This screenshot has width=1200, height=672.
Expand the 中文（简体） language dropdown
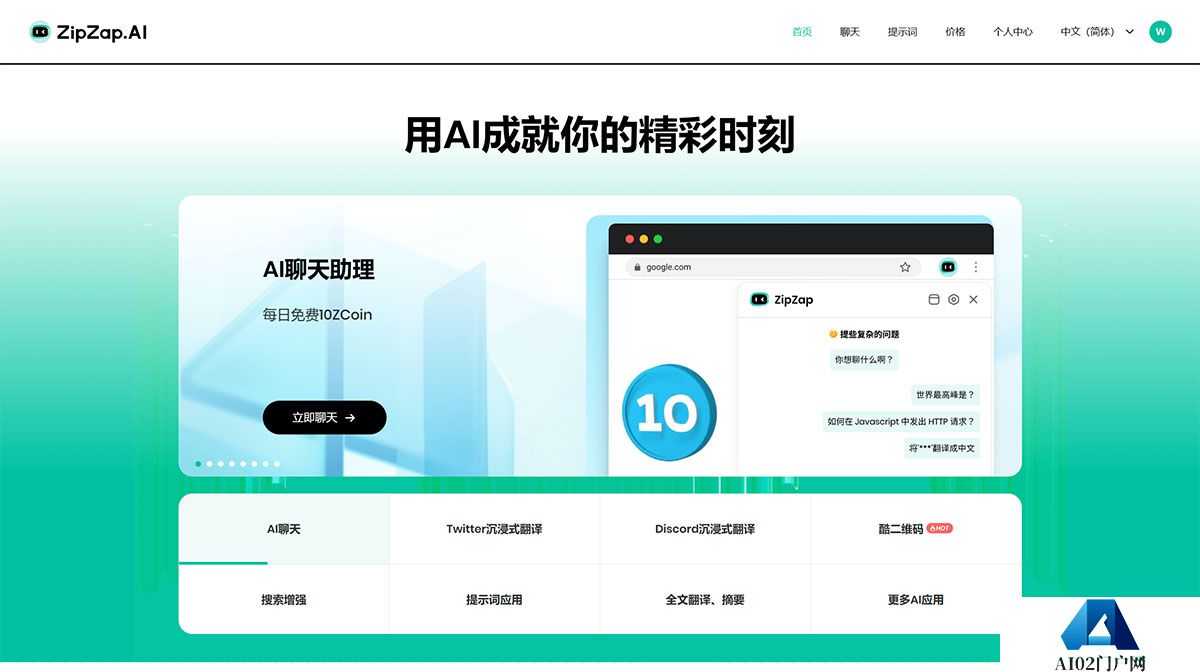1097,32
